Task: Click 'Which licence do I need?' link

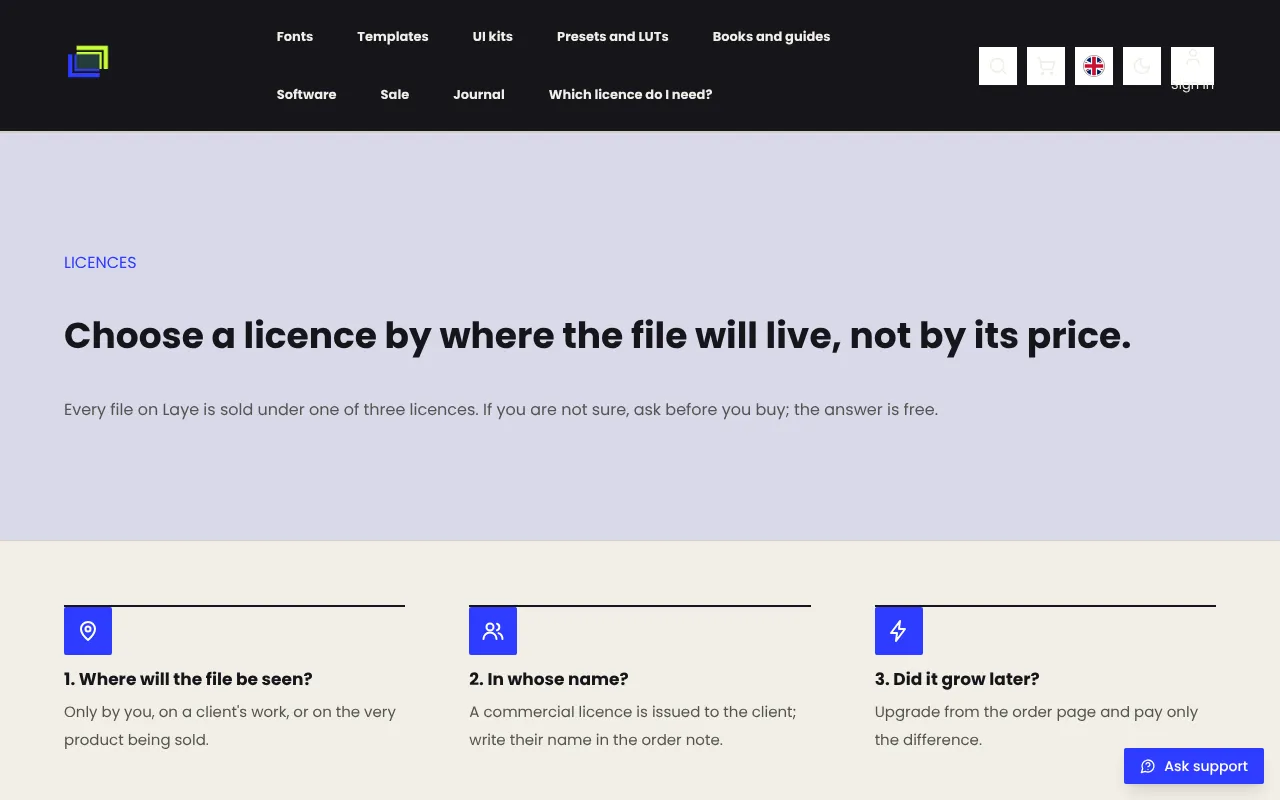Action: (631, 94)
